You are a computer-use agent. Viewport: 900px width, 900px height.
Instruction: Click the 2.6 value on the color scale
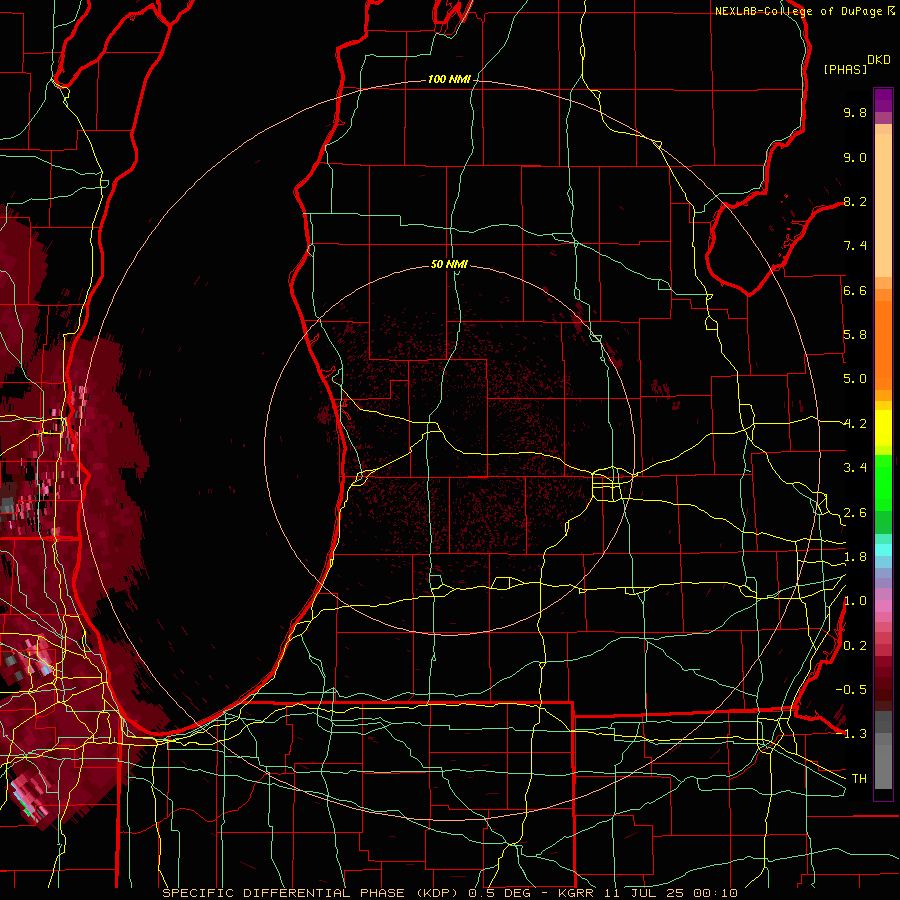point(855,513)
